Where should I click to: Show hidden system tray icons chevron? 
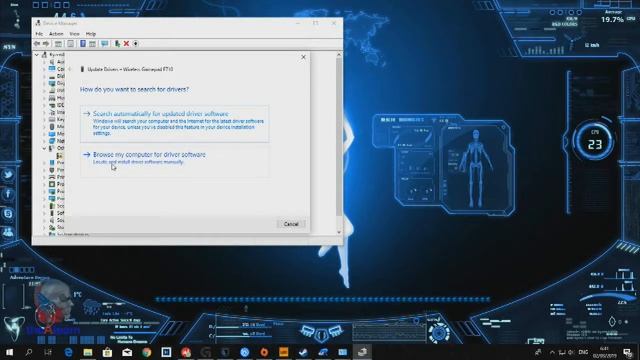tap(552, 352)
